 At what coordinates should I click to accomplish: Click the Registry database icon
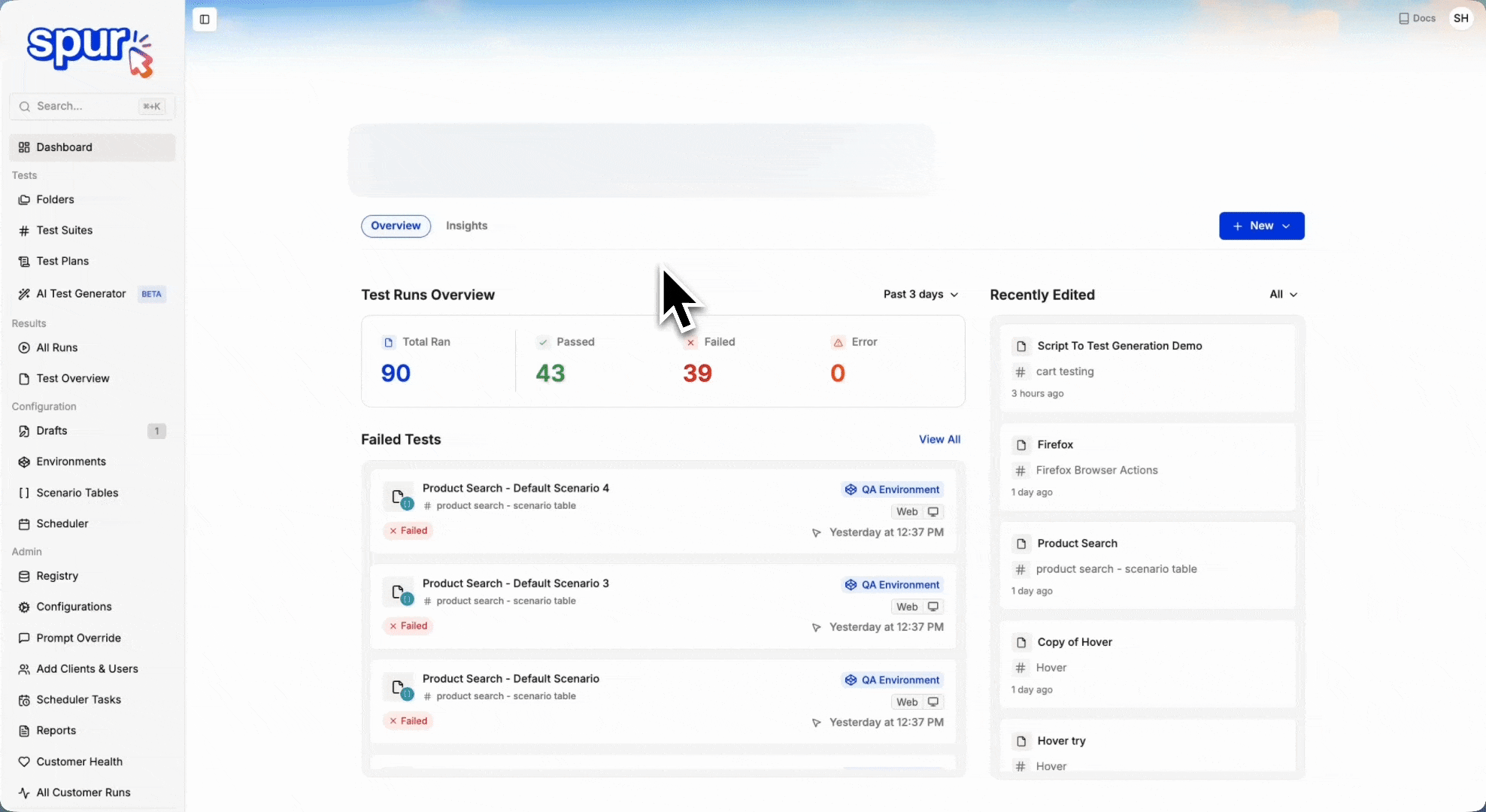point(24,576)
